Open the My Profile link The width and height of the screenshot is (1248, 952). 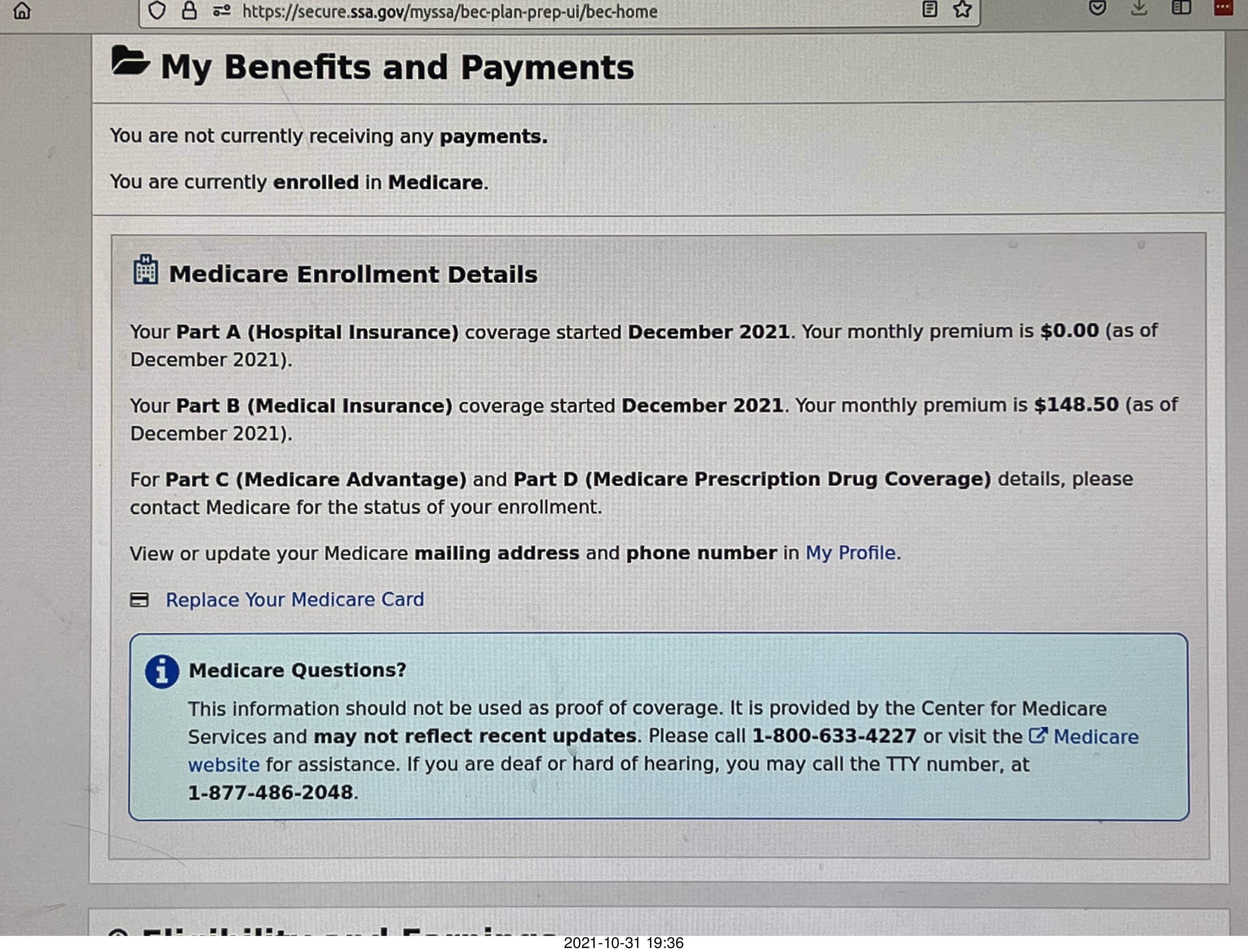coord(850,553)
